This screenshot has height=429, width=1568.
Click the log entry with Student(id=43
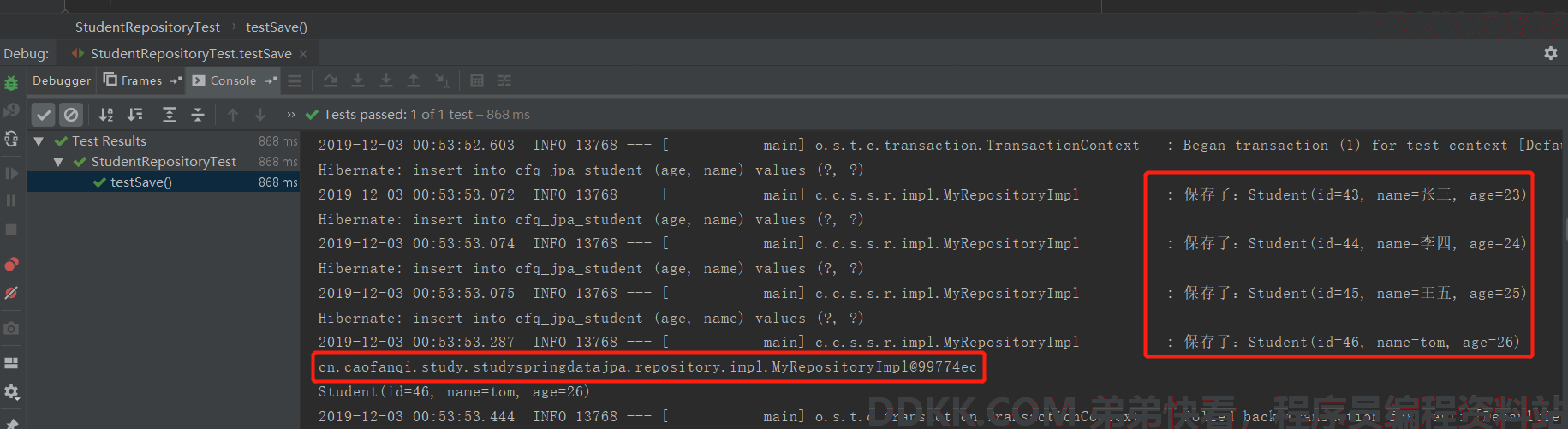(x=922, y=194)
